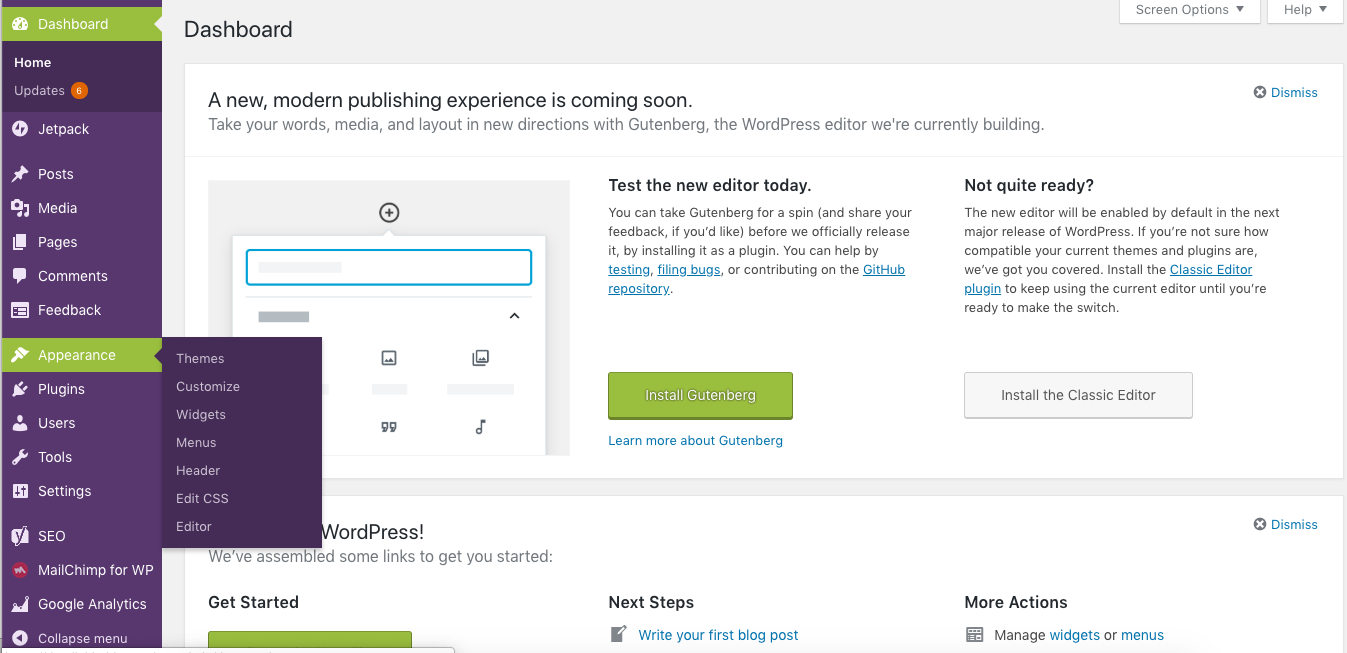This screenshot has width=1347, height=653.
Task: Click the Comments speech bubble icon
Action: pos(20,276)
